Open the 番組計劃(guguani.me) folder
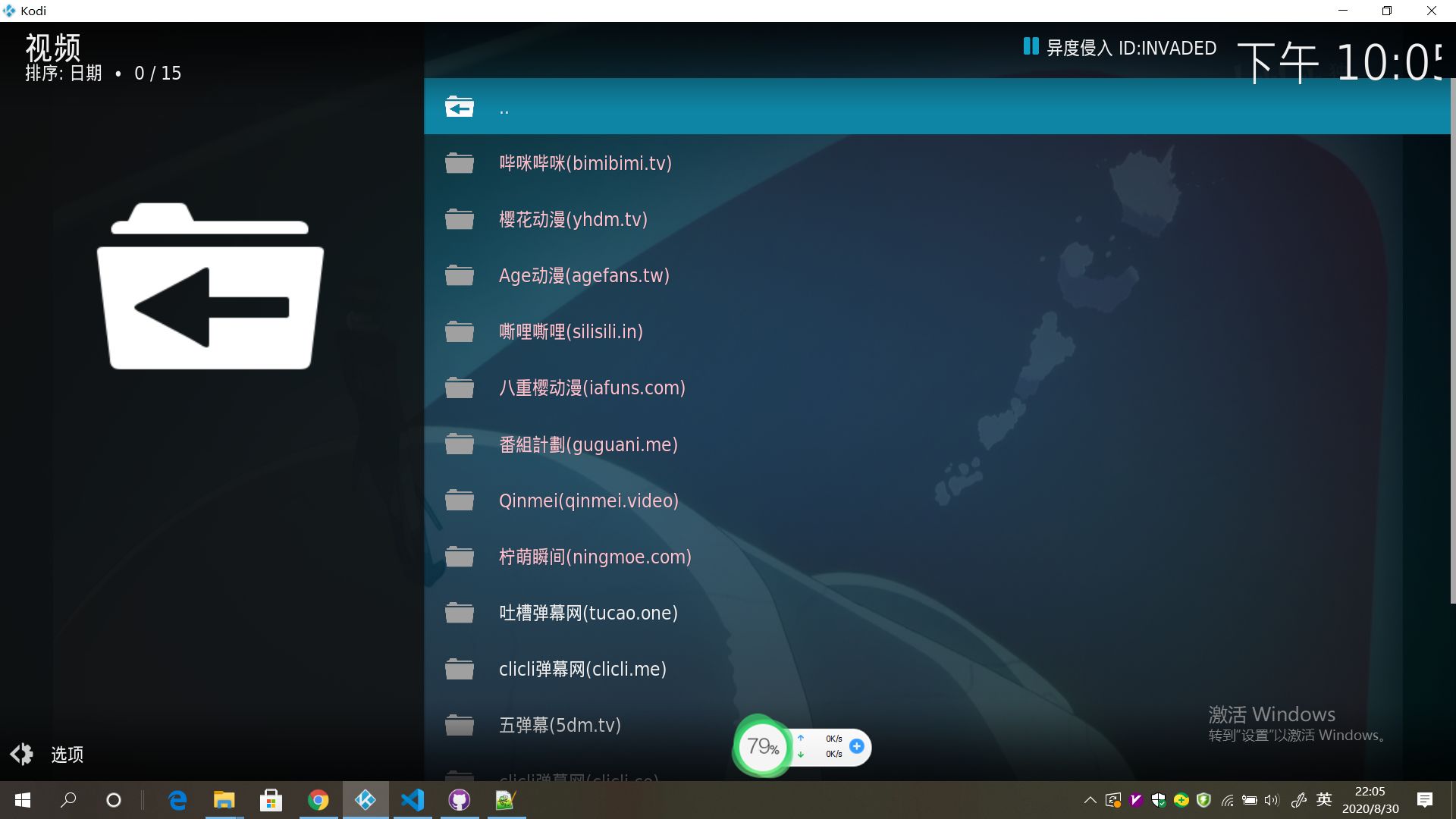 point(937,444)
